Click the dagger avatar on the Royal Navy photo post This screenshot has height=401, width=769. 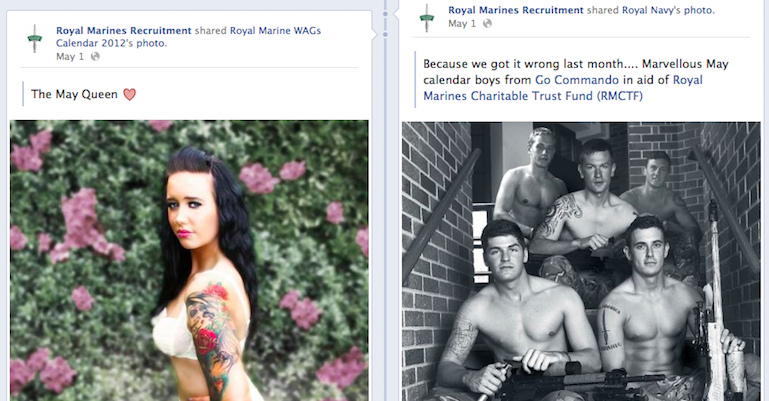[x=427, y=18]
